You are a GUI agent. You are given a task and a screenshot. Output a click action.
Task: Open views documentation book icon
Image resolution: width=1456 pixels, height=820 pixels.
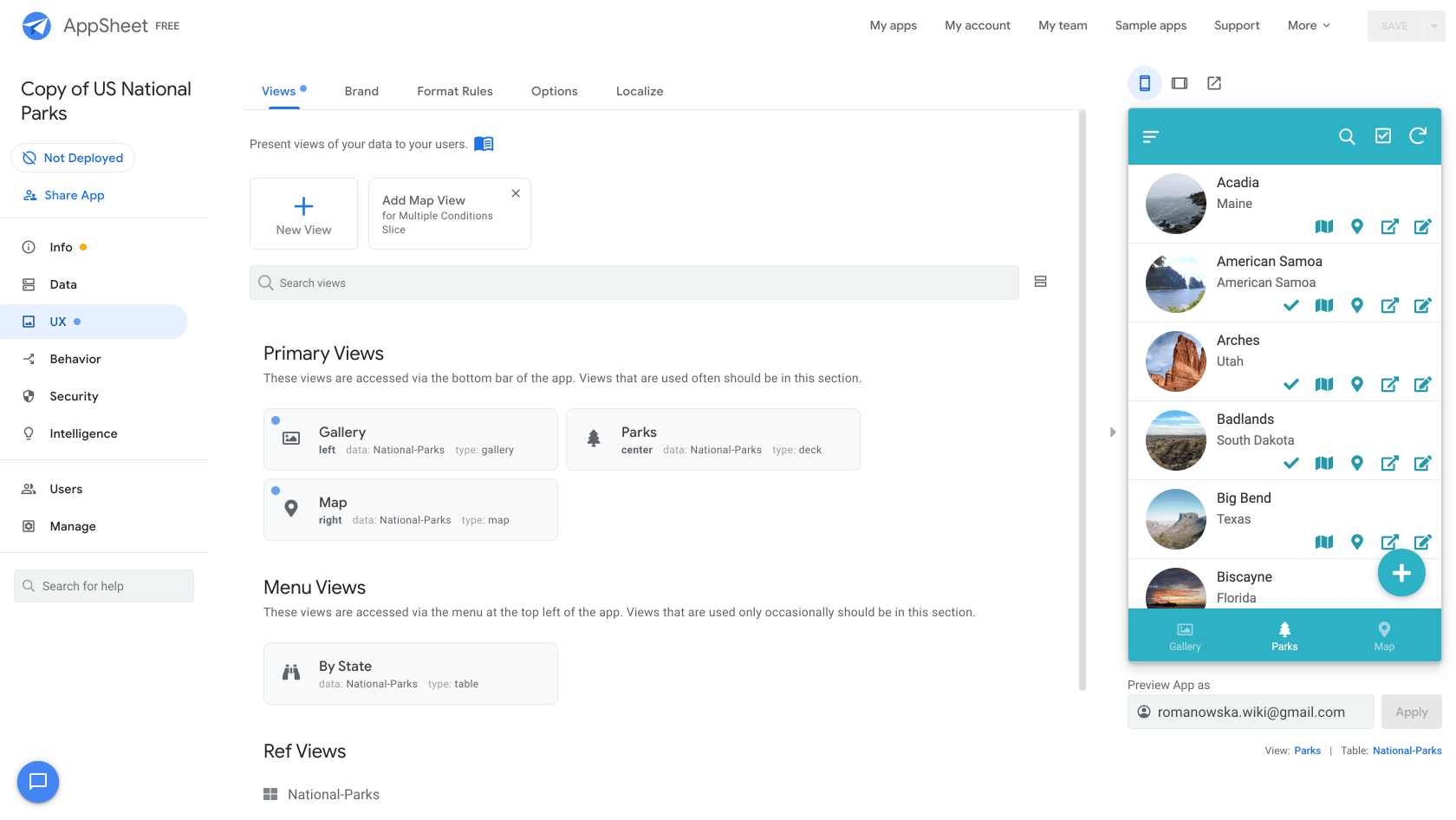[484, 144]
